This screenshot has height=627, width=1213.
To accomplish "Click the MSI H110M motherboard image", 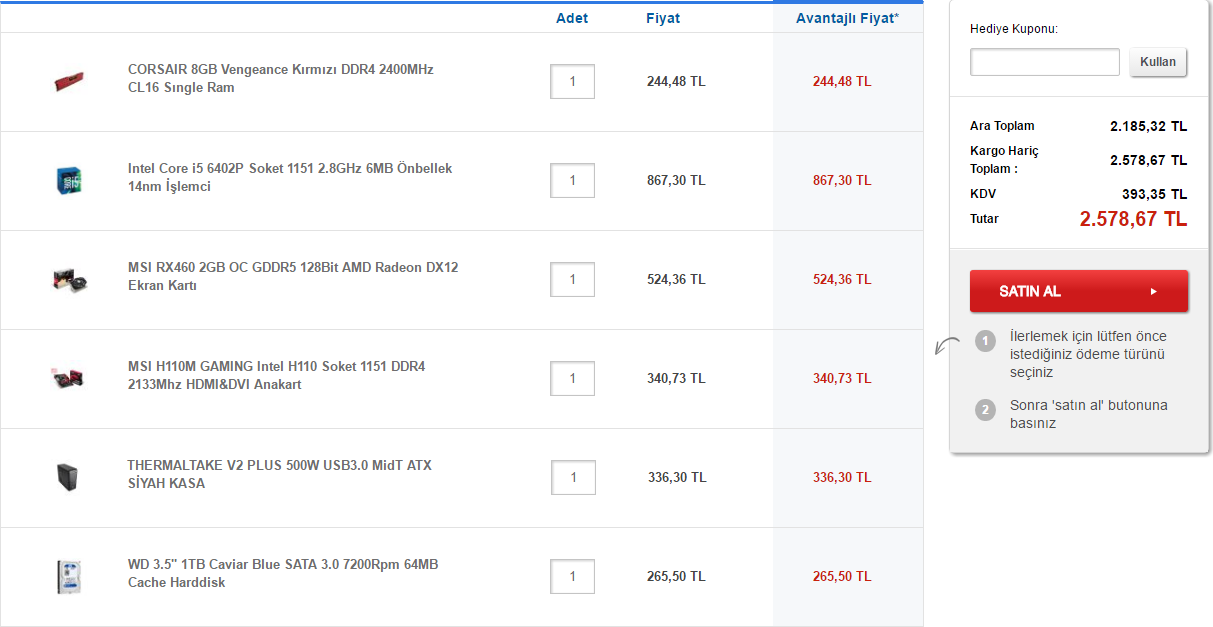I will (69, 377).
